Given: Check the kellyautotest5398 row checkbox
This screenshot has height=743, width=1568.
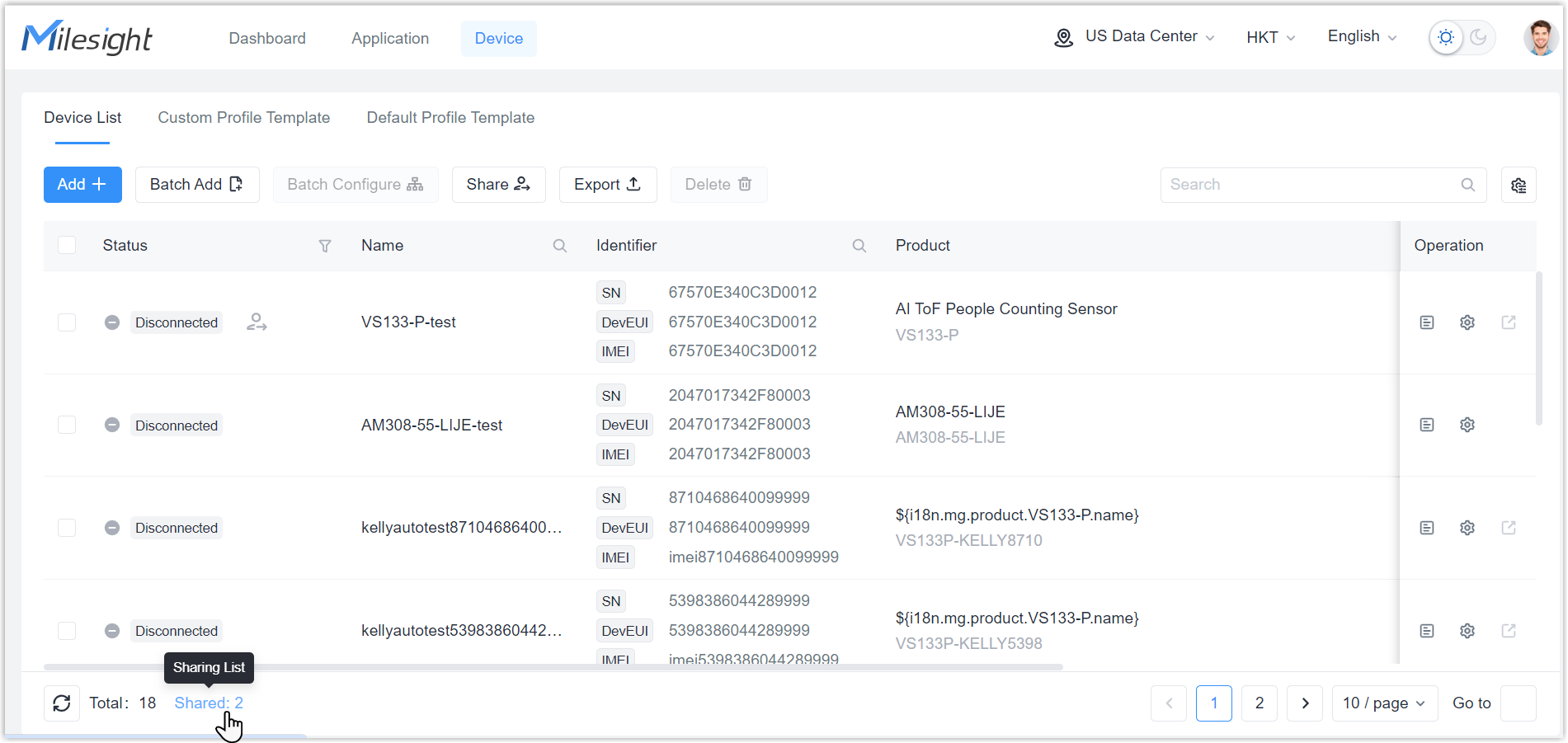Looking at the screenshot, I should tap(67, 631).
